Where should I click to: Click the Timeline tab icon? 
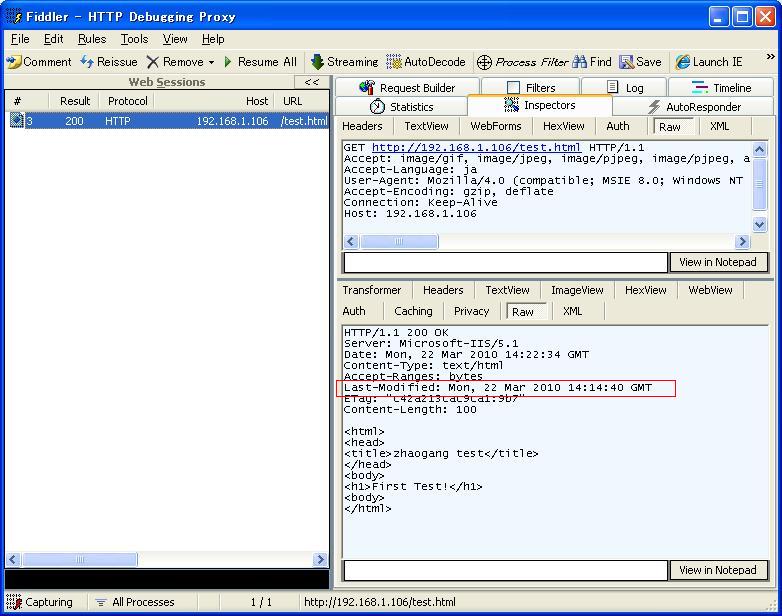[x=700, y=87]
